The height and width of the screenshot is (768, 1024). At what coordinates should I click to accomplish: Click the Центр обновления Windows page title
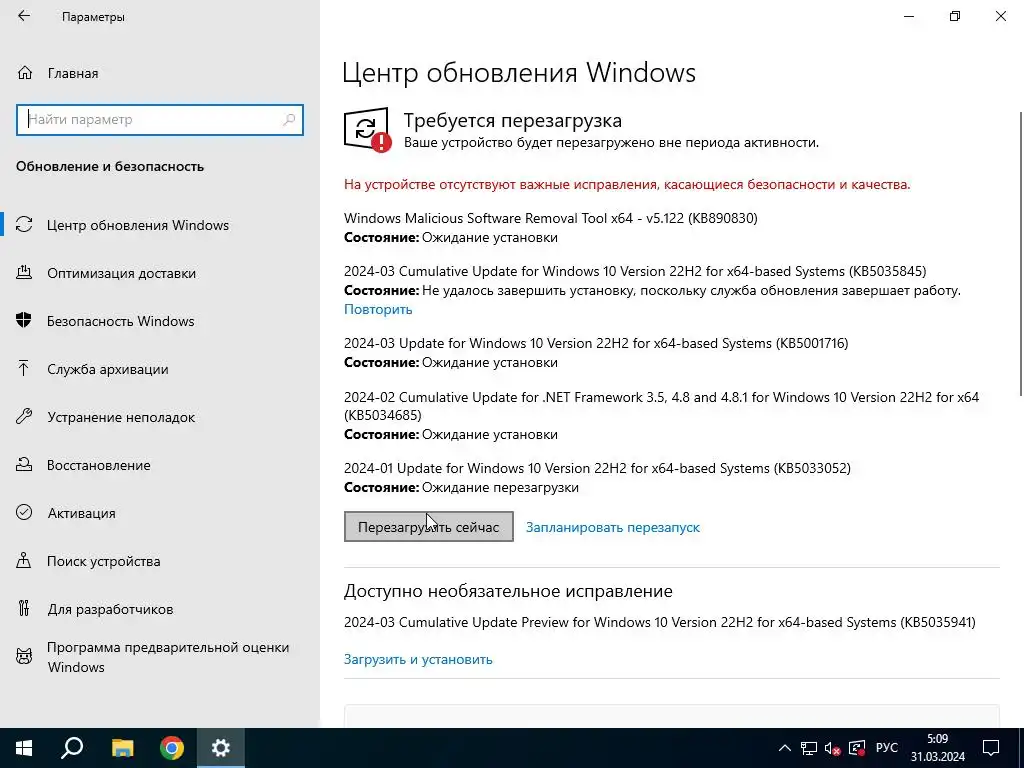pyautogui.click(x=519, y=72)
